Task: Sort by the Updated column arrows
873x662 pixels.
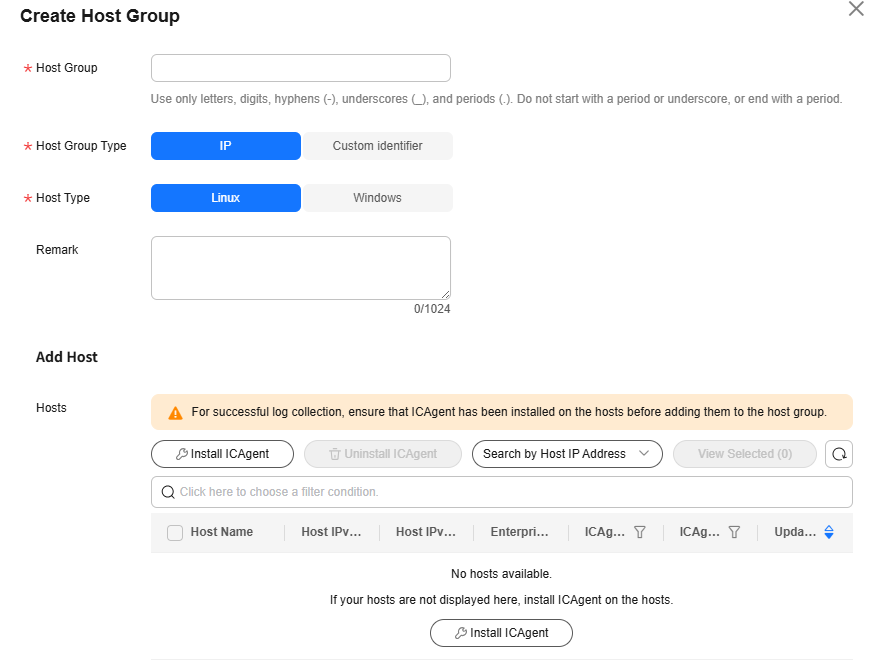Action: (x=829, y=532)
